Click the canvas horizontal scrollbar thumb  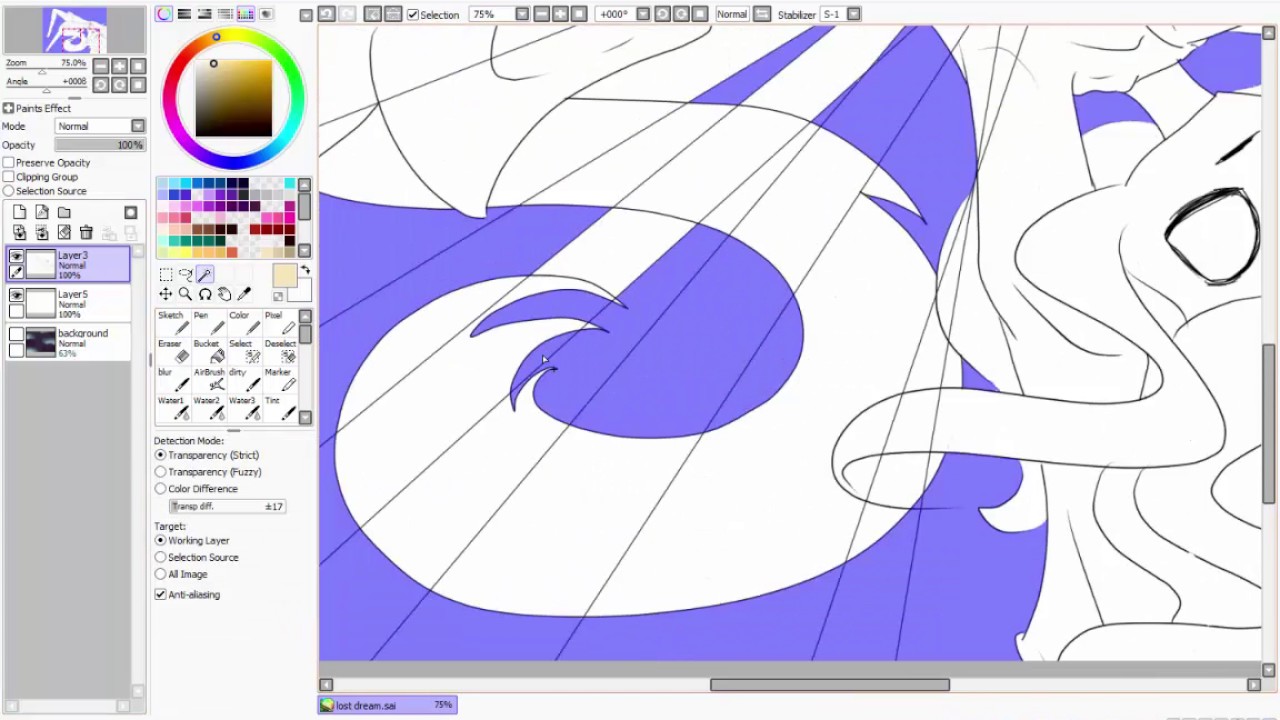click(x=830, y=685)
